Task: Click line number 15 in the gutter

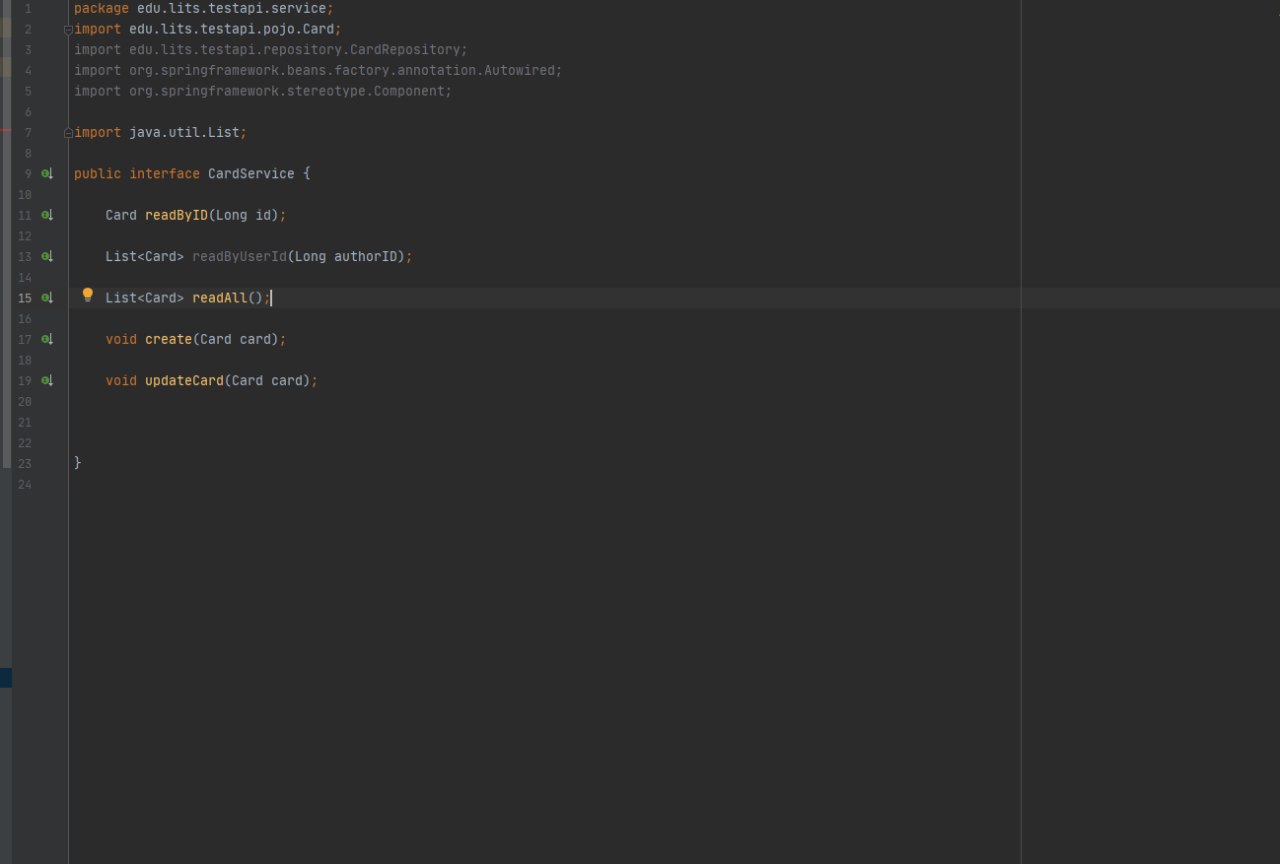Action: [25, 298]
